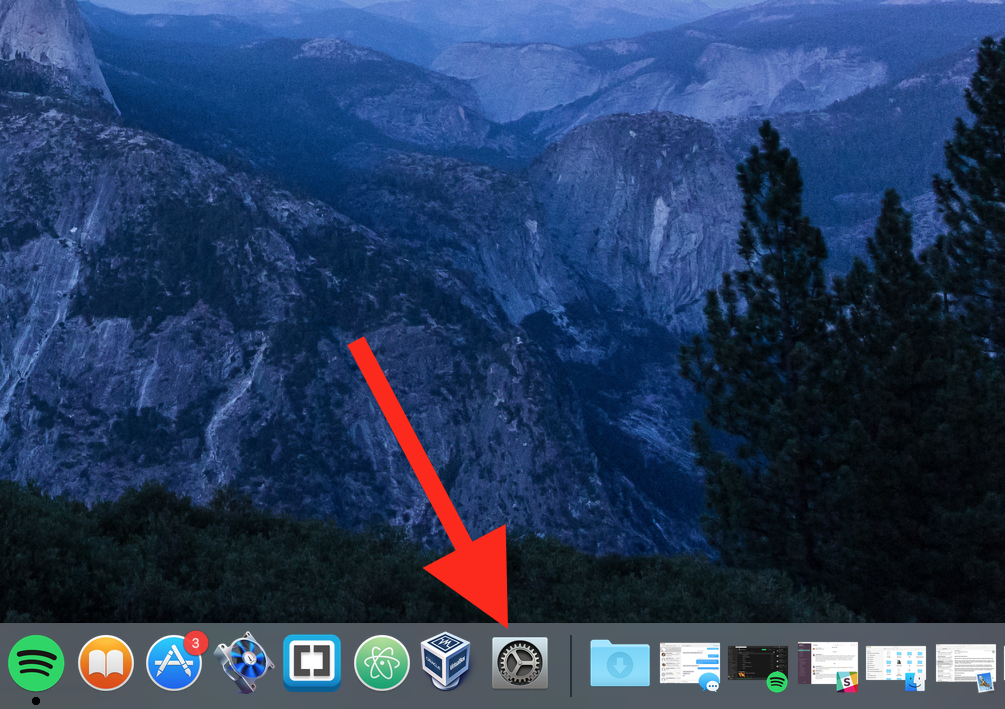Launch the Atom editor
Image resolution: width=1005 pixels, height=709 pixels.
[x=381, y=663]
